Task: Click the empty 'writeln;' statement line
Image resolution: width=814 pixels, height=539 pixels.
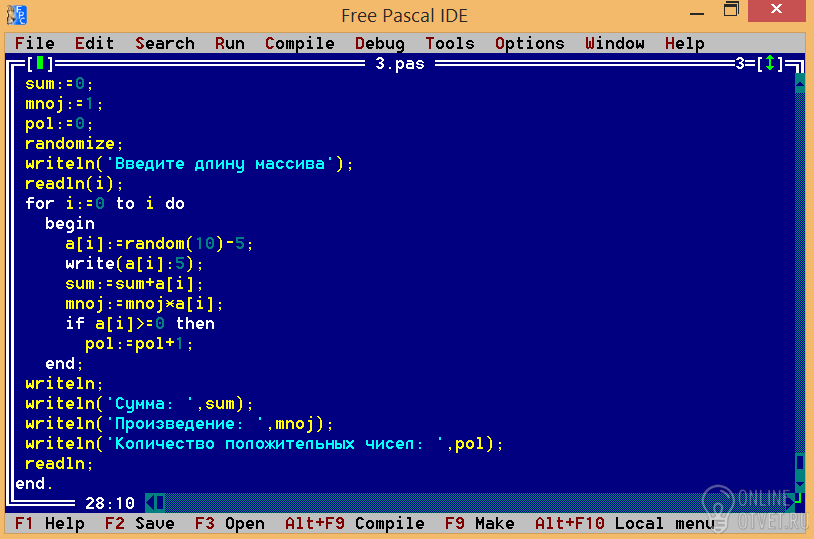Action: click(x=64, y=383)
